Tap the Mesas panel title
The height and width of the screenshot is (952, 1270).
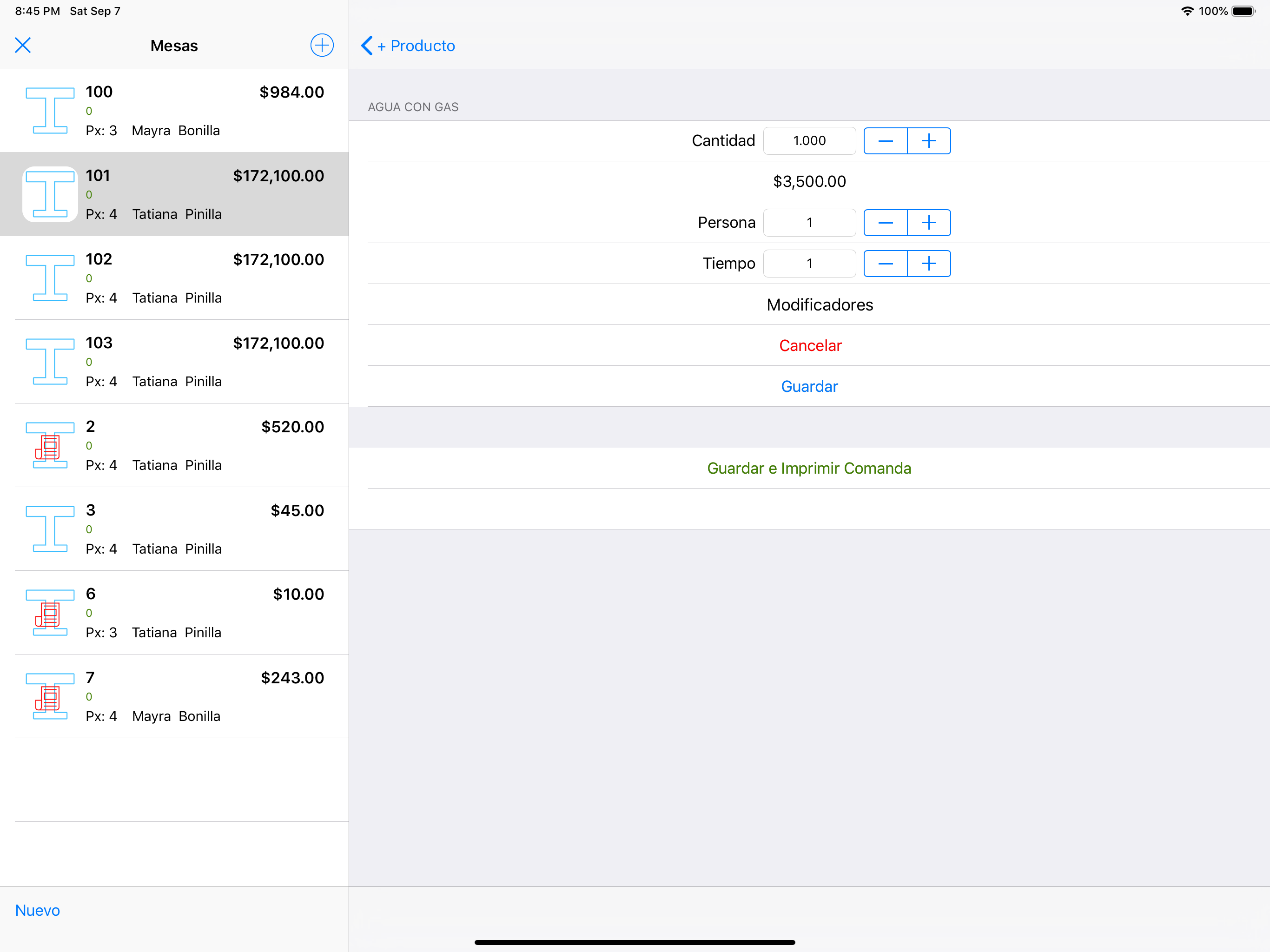point(174,46)
